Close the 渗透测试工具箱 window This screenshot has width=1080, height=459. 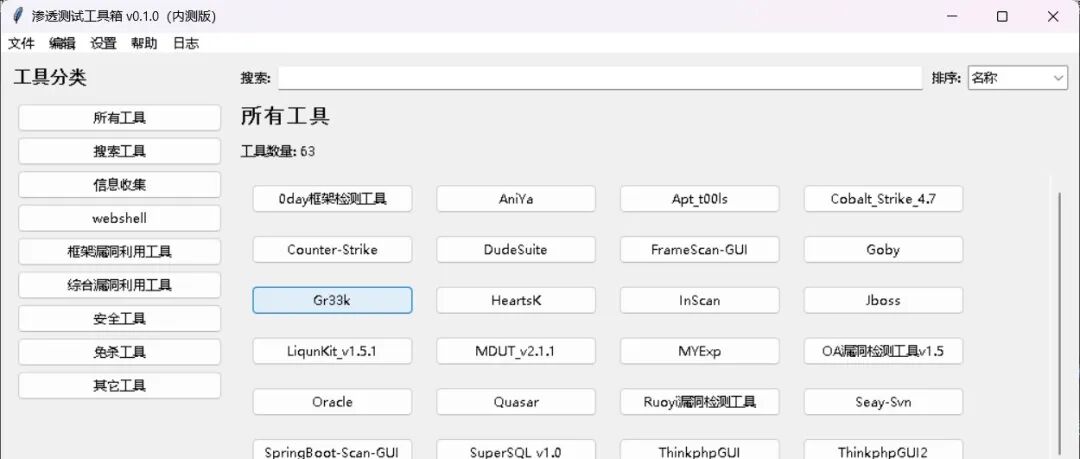pyautogui.click(x=1053, y=17)
